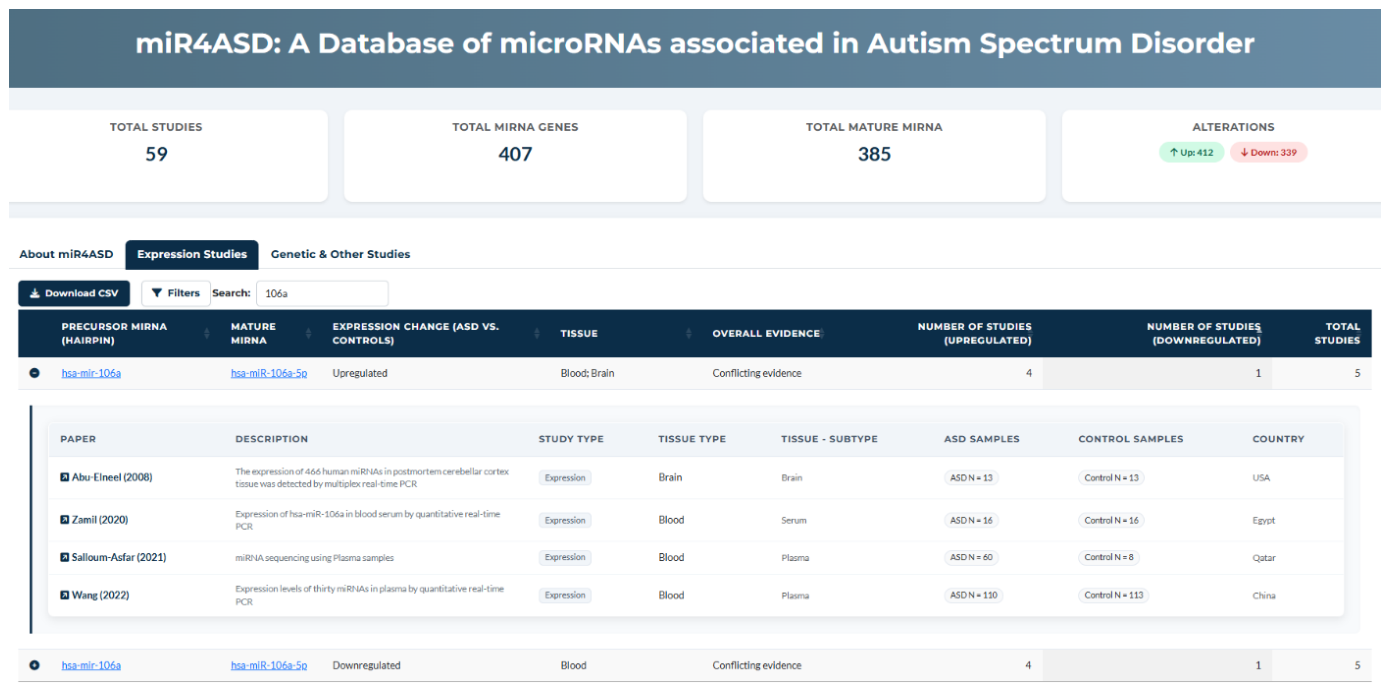
Task: Sort by Mature miRNA column header
Action: [x=270, y=333]
